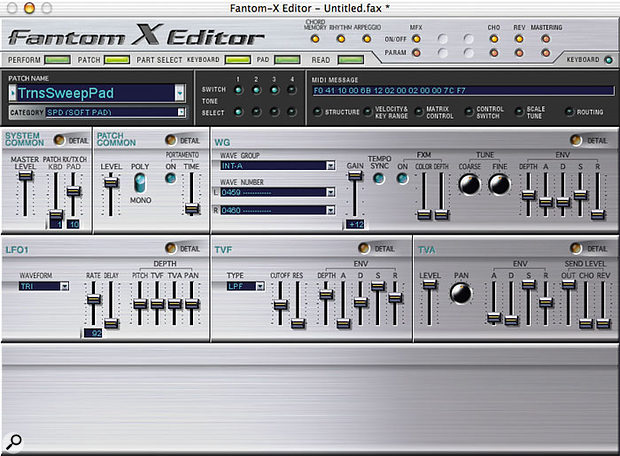
Task: Toggle MASTERING on/off LED
Action: (x=546, y=39)
